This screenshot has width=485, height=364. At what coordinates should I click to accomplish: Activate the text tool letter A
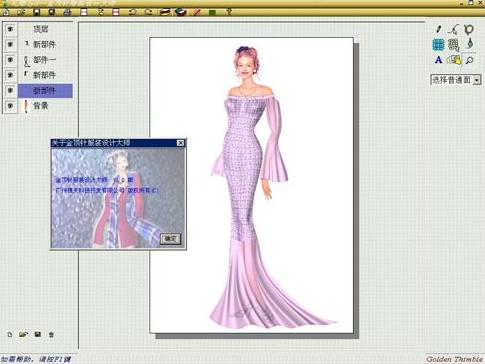click(x=438, y=60)
